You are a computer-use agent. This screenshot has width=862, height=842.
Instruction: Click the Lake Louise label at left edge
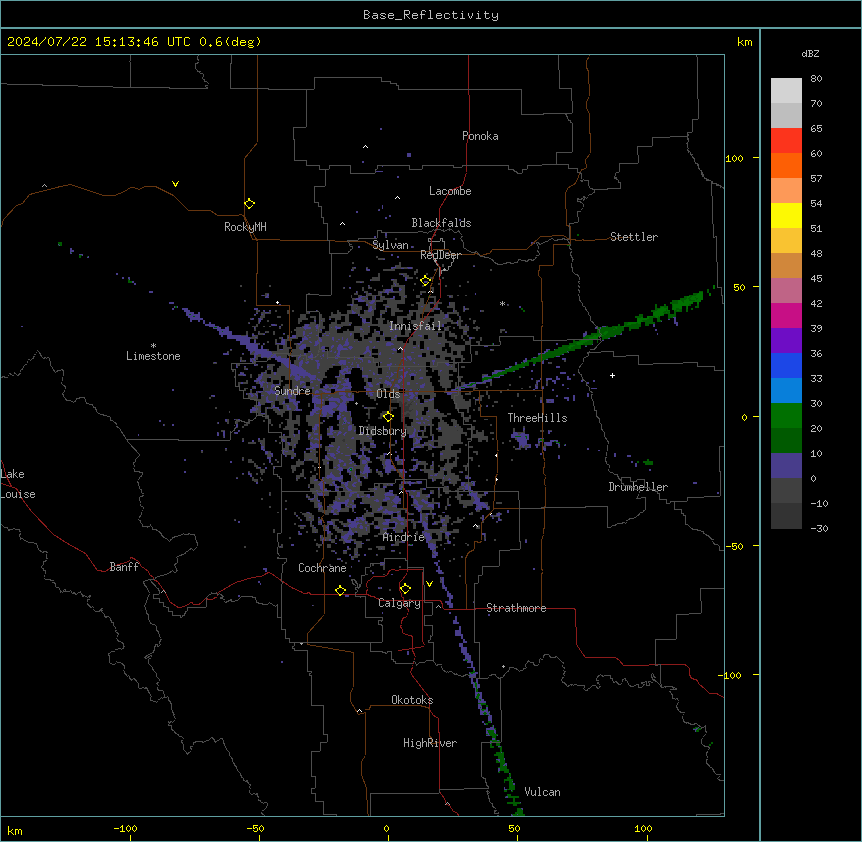point(18,484)
